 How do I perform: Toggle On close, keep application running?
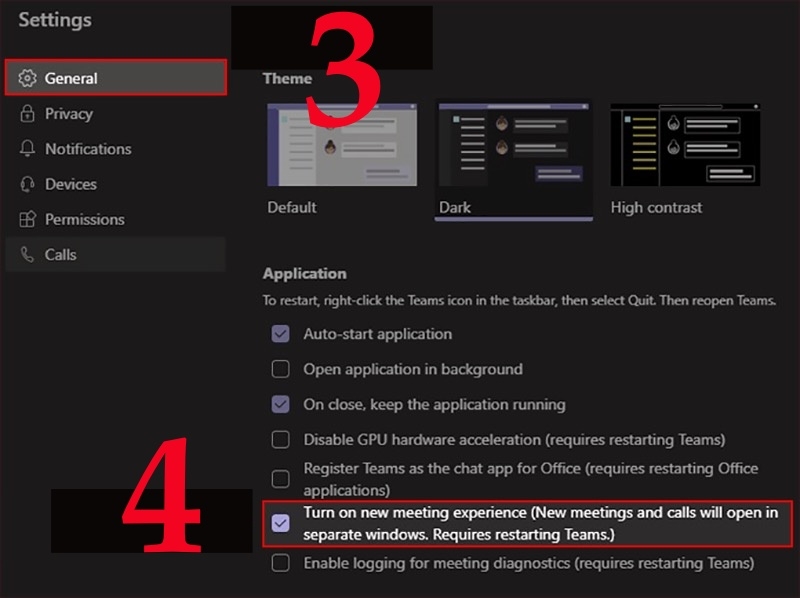tap(281, 404)
